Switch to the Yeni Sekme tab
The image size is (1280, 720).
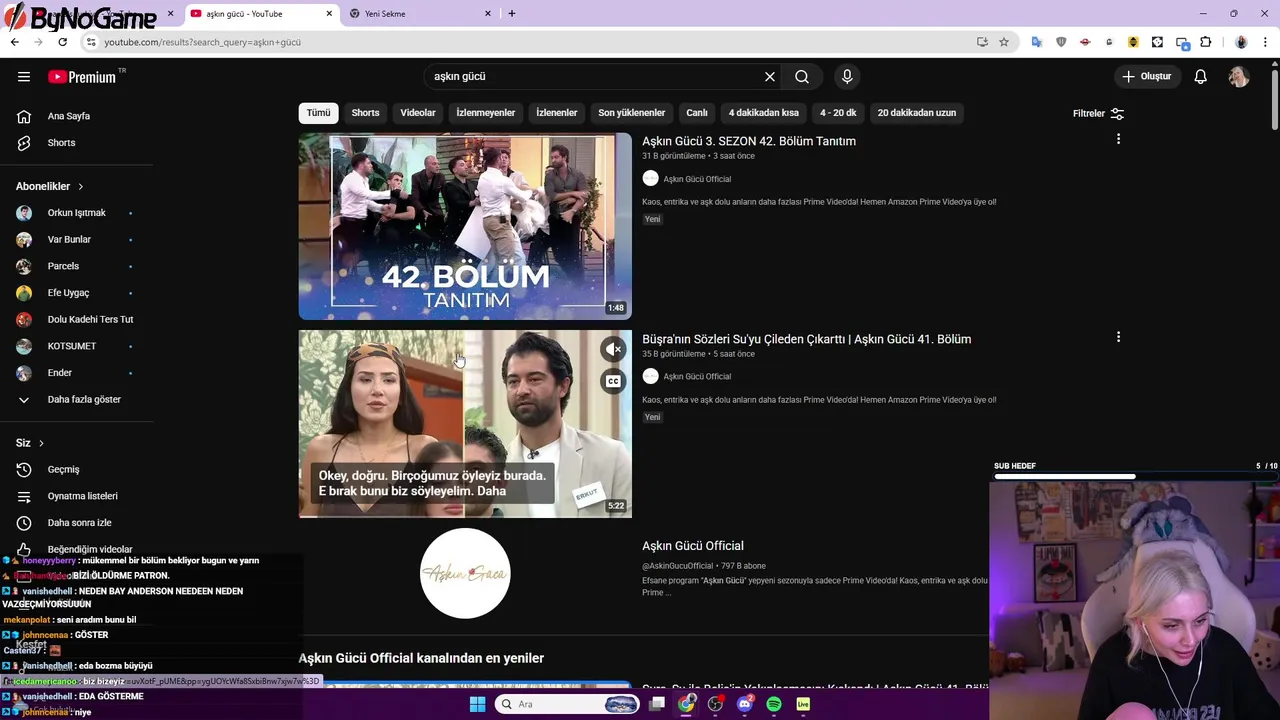(418, 14)
